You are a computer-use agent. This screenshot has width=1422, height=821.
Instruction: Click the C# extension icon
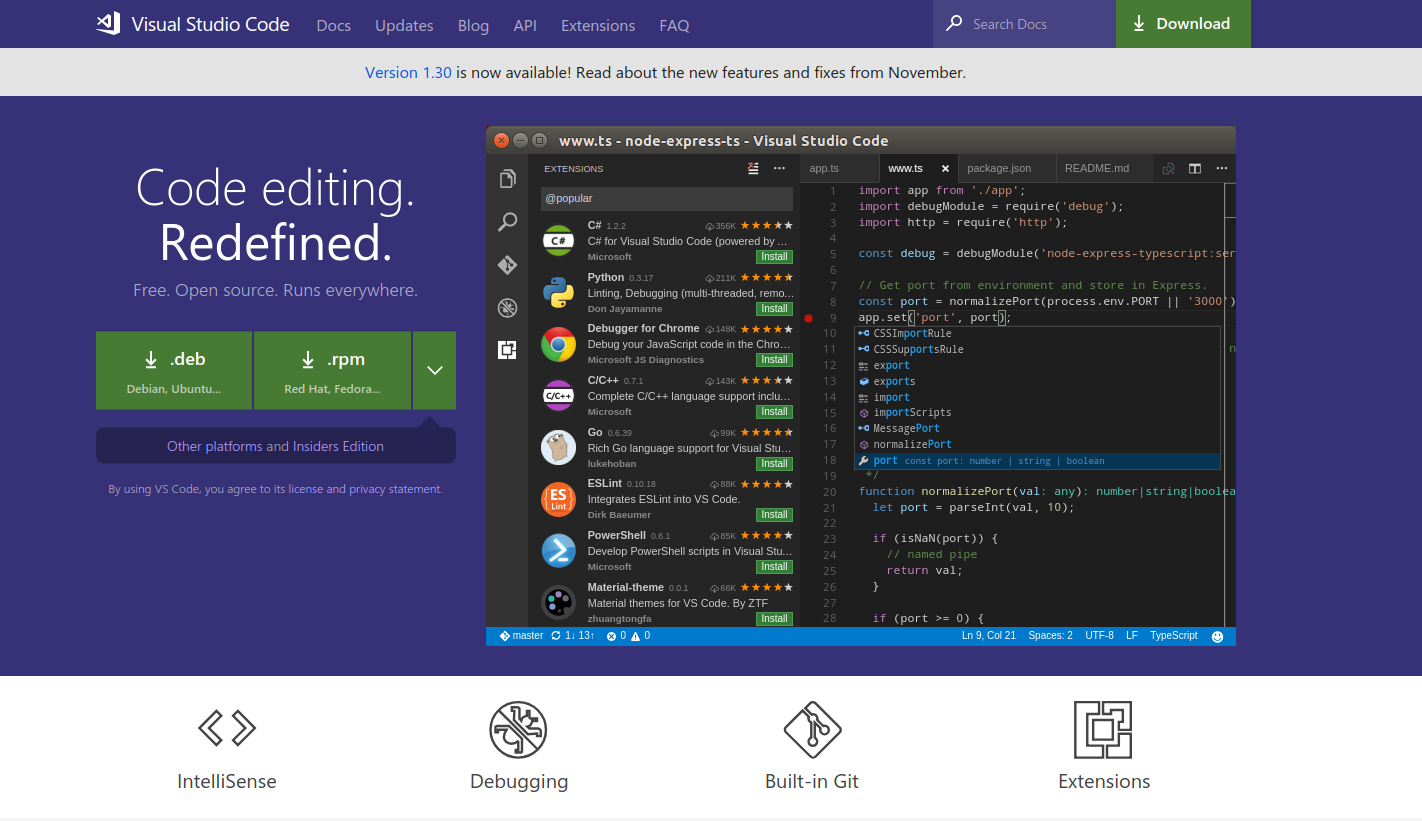pos(558,240)
